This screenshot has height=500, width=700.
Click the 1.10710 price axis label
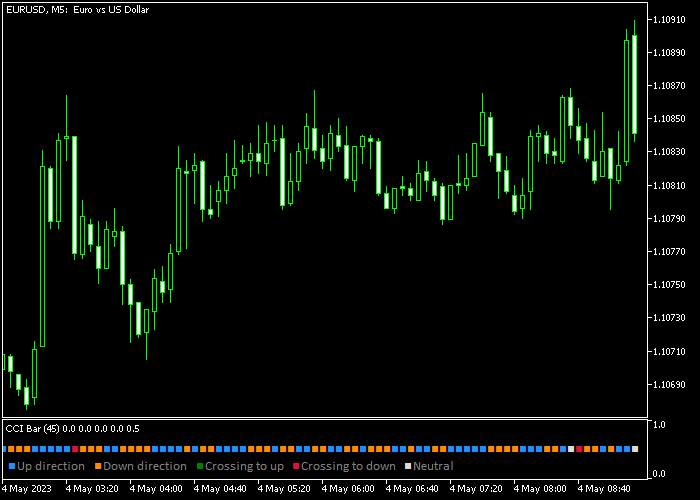(x=669, y=351)
